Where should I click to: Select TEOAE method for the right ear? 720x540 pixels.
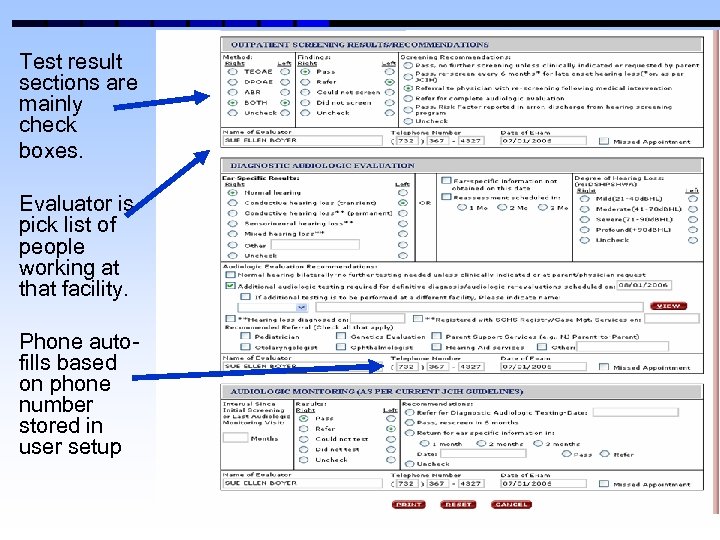[x=233, y=72]
